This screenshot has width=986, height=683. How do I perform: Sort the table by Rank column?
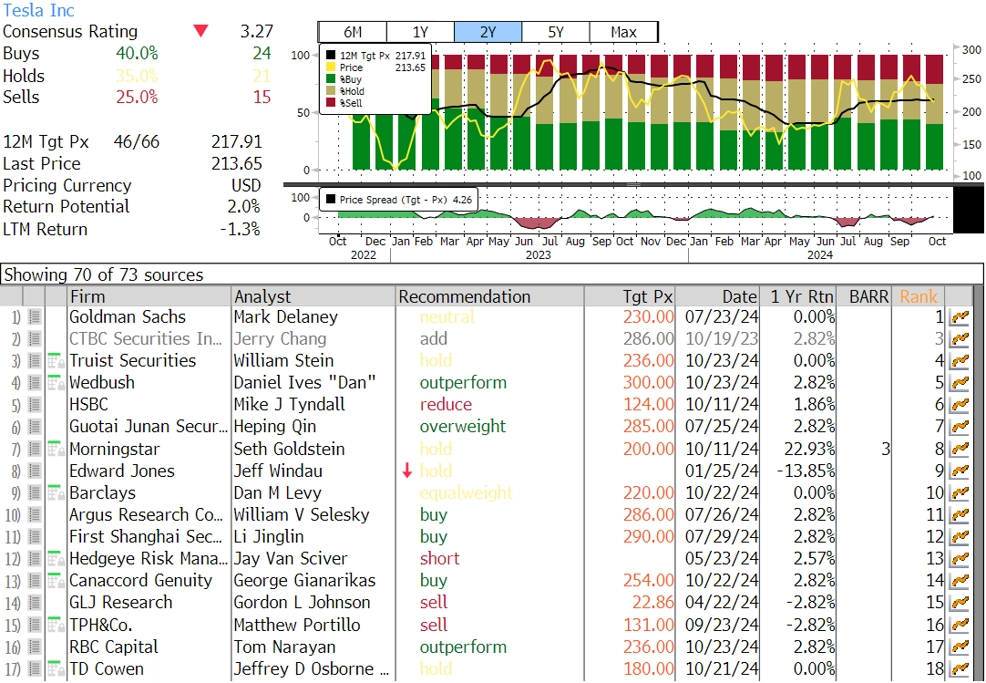click(x=918, y=296)
